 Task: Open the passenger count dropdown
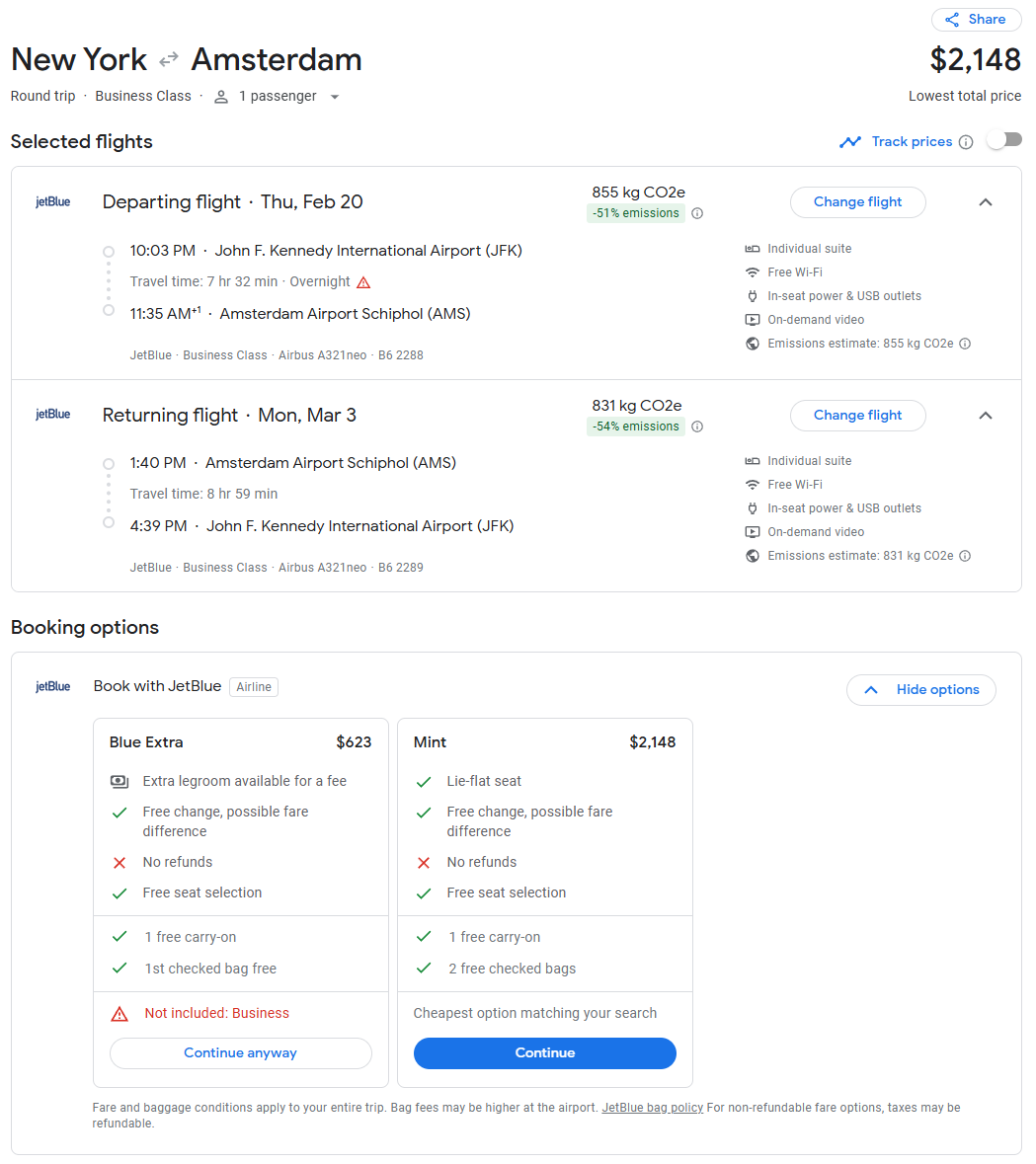[x=335, y=97]
